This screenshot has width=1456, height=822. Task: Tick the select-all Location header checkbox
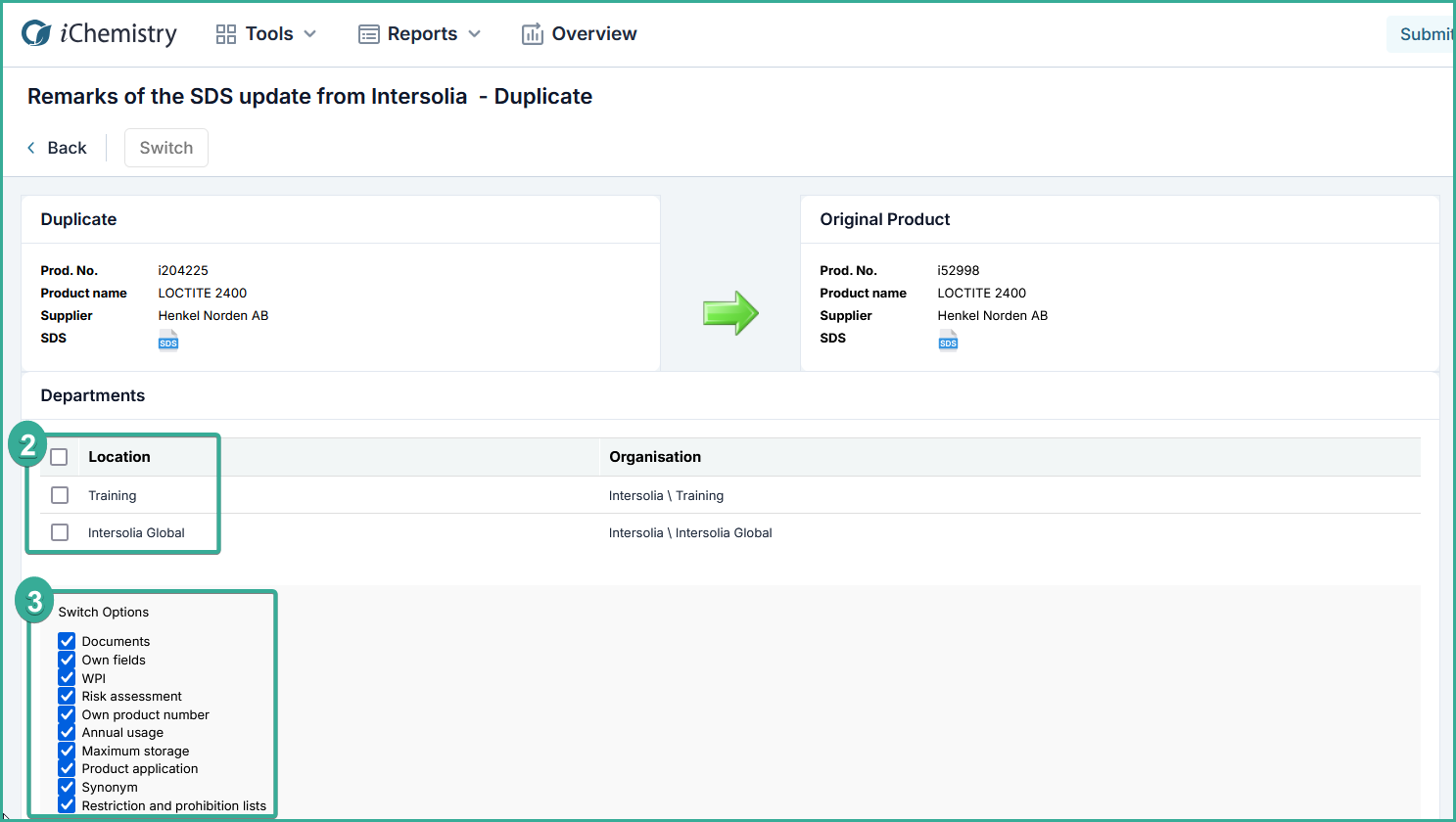[59, 457]
